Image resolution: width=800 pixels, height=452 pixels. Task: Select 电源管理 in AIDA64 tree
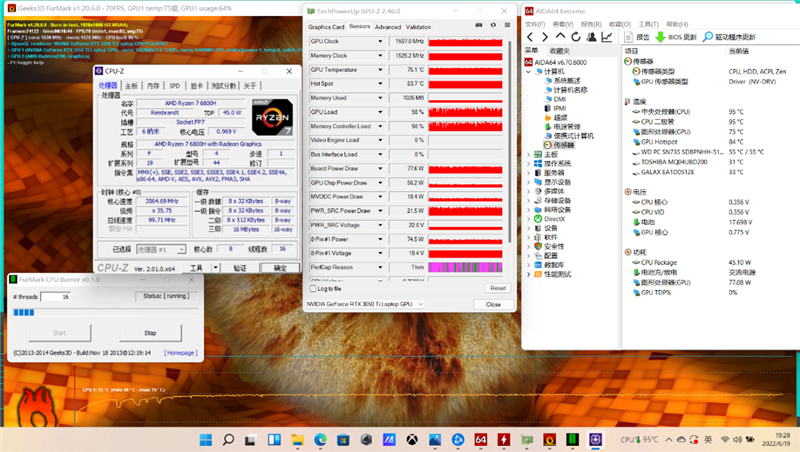point(562,127)
